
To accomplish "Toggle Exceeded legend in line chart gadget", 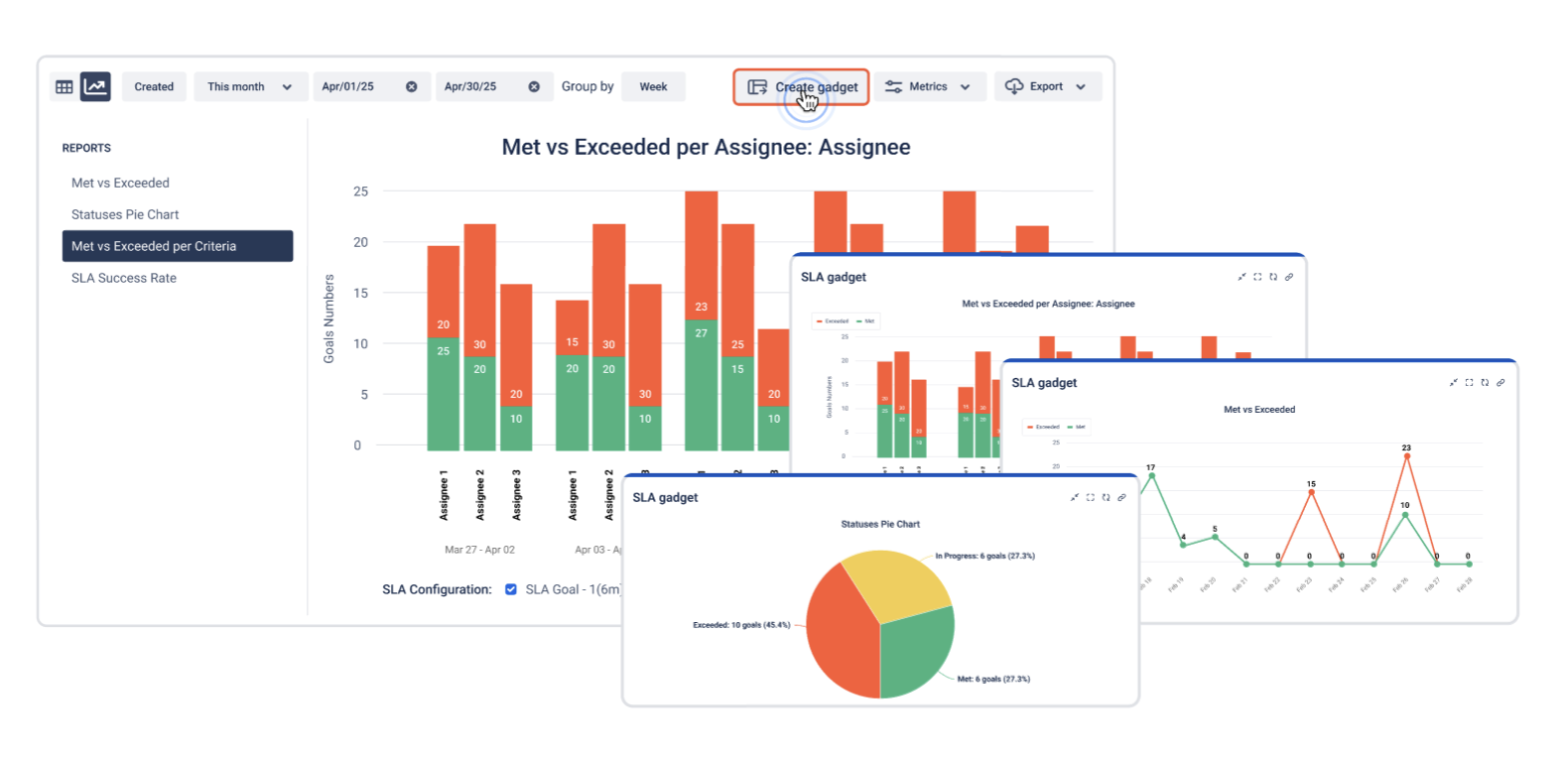I will pyautogui.click(x=1043, y=427).
